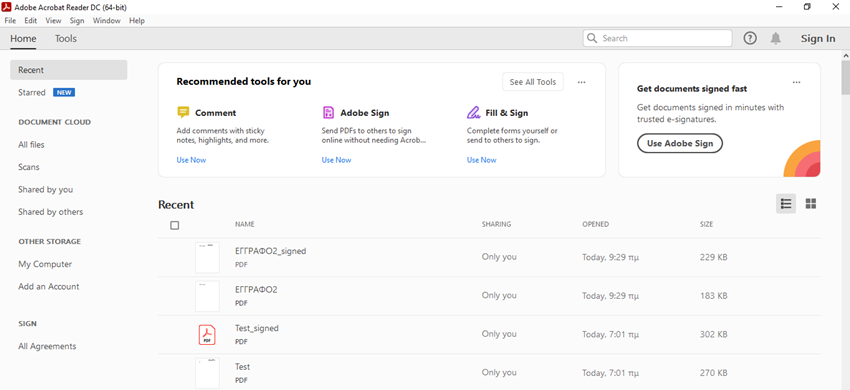
Task: Select Recent in the sidebar
Action: click(68, 70)
